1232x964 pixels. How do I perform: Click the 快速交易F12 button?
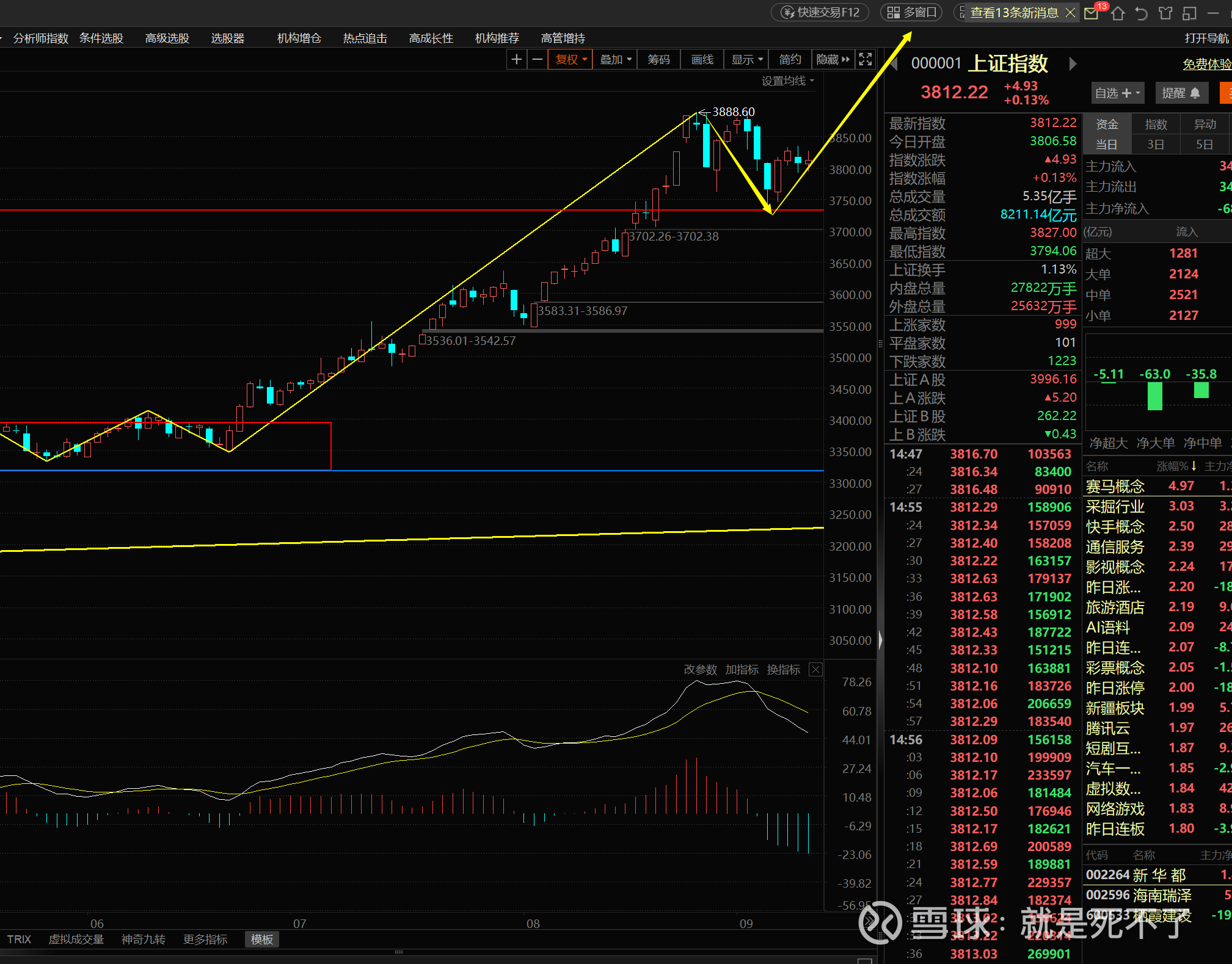coord(820,12)
